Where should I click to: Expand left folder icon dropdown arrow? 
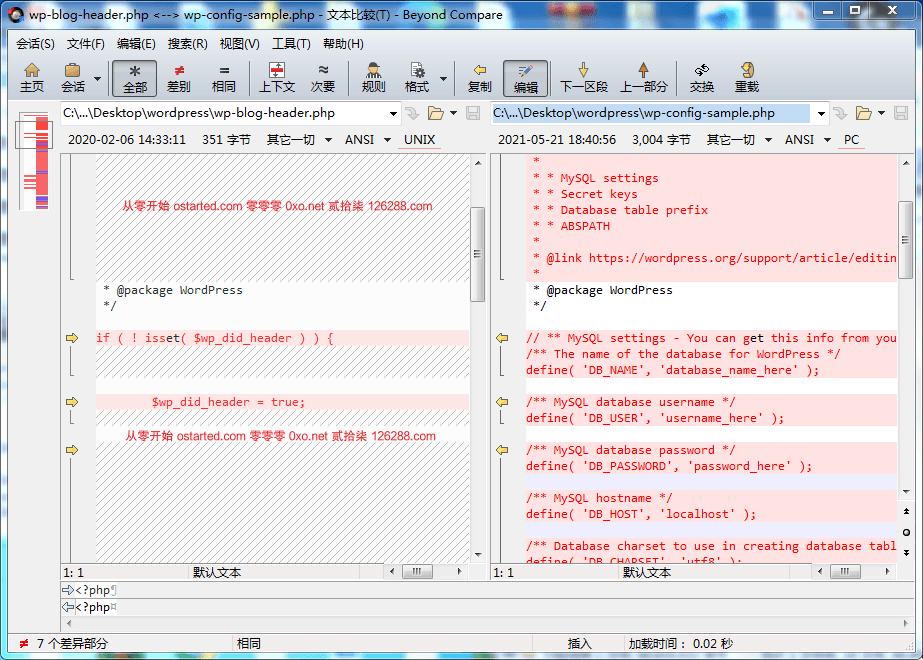pyautogui.click(x=453, y=113)
